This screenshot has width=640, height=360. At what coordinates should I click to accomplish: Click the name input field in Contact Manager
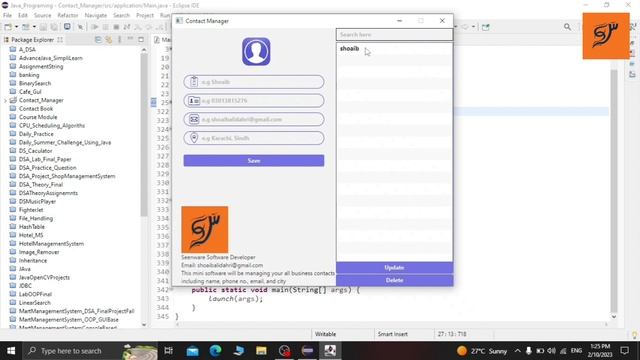click(254, 82)
